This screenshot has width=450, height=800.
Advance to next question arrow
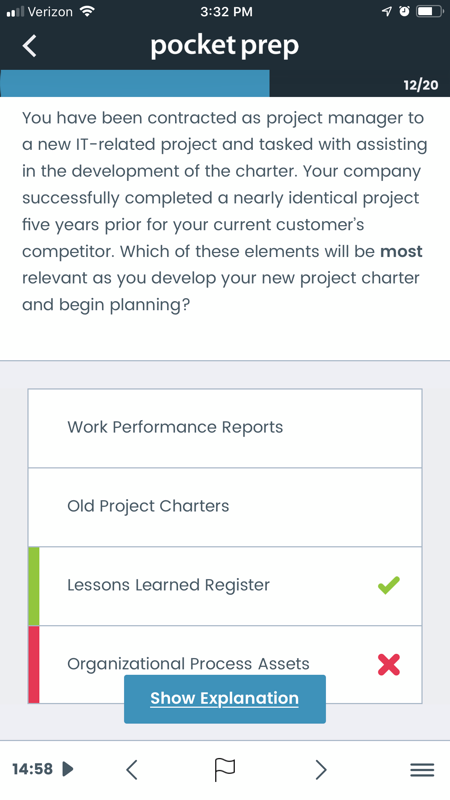coord(320,769)
